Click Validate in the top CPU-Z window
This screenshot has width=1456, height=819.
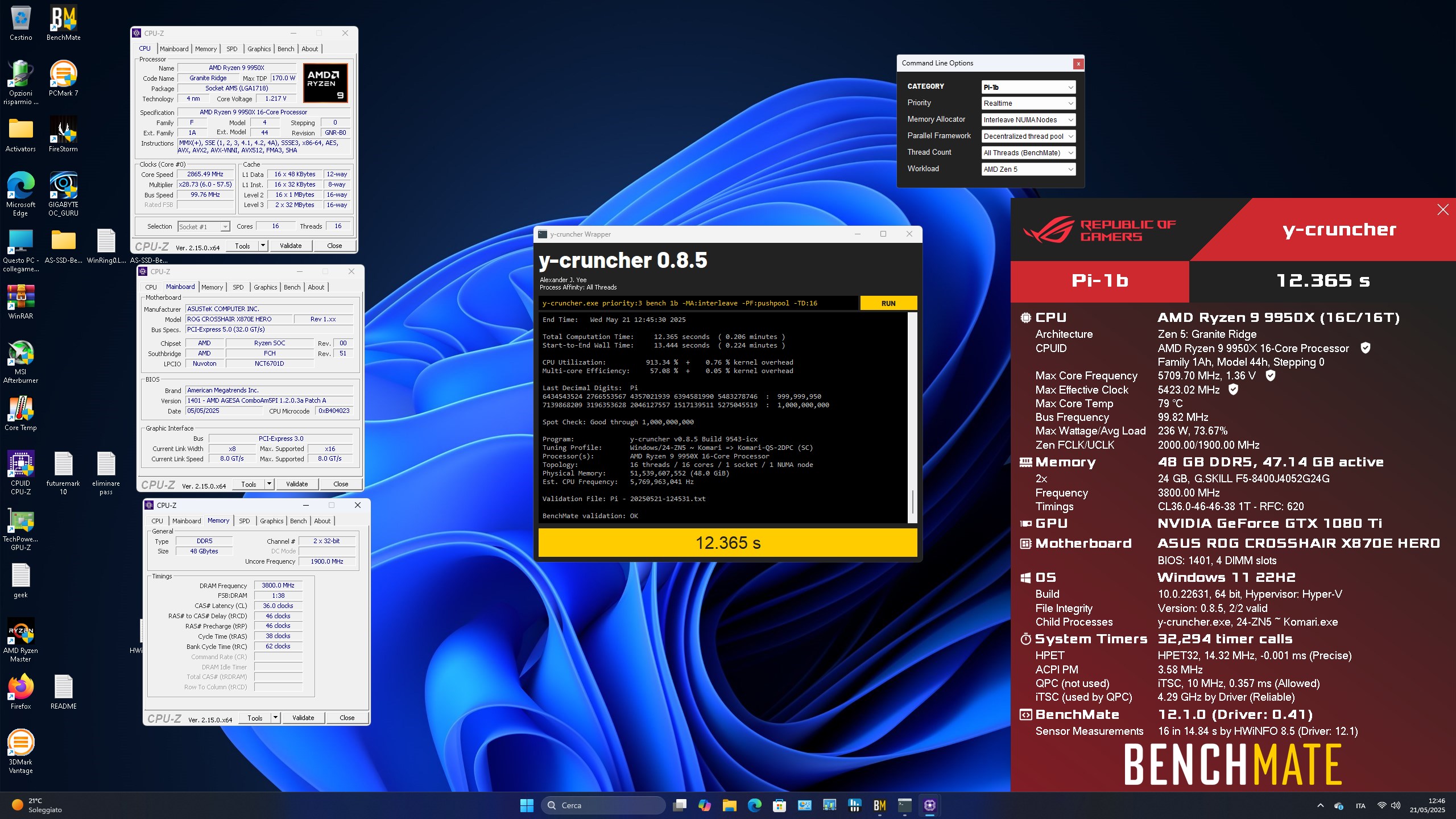(291, 246)
